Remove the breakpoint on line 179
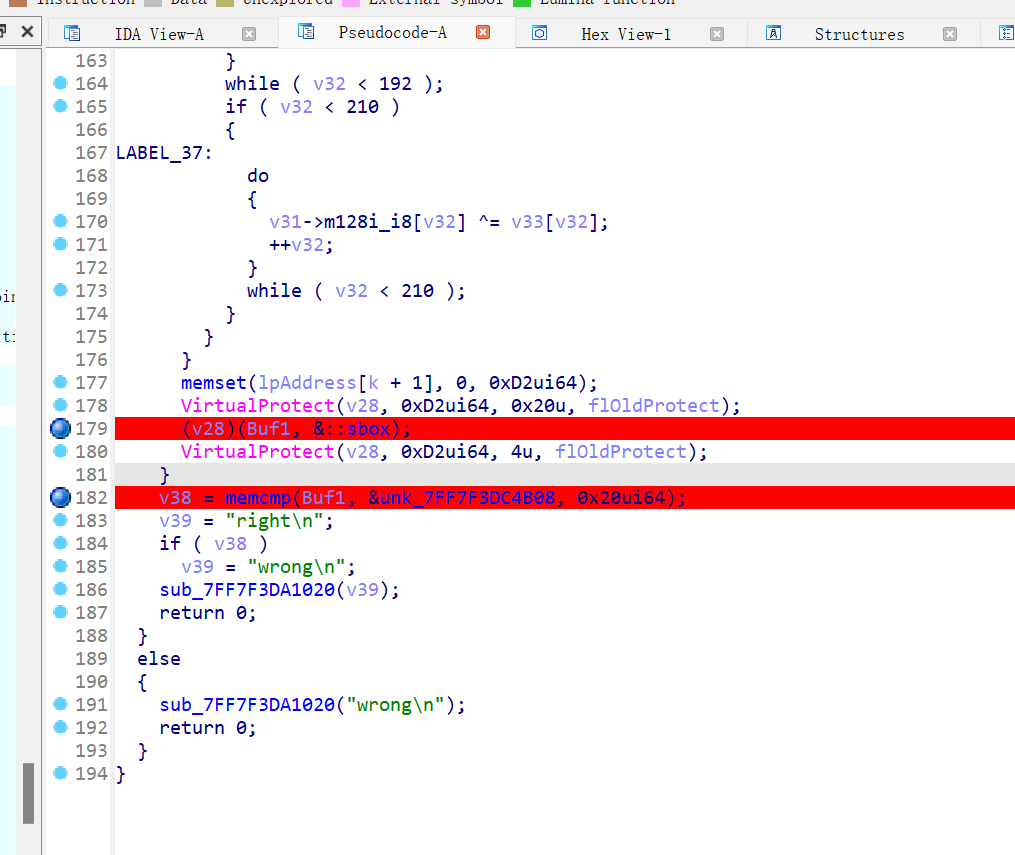 point(61,429)
